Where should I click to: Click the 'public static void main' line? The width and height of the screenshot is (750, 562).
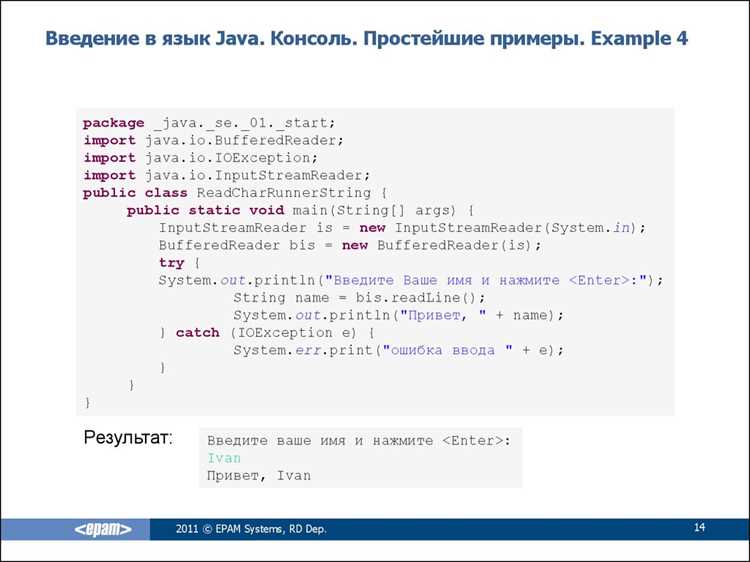300,210
